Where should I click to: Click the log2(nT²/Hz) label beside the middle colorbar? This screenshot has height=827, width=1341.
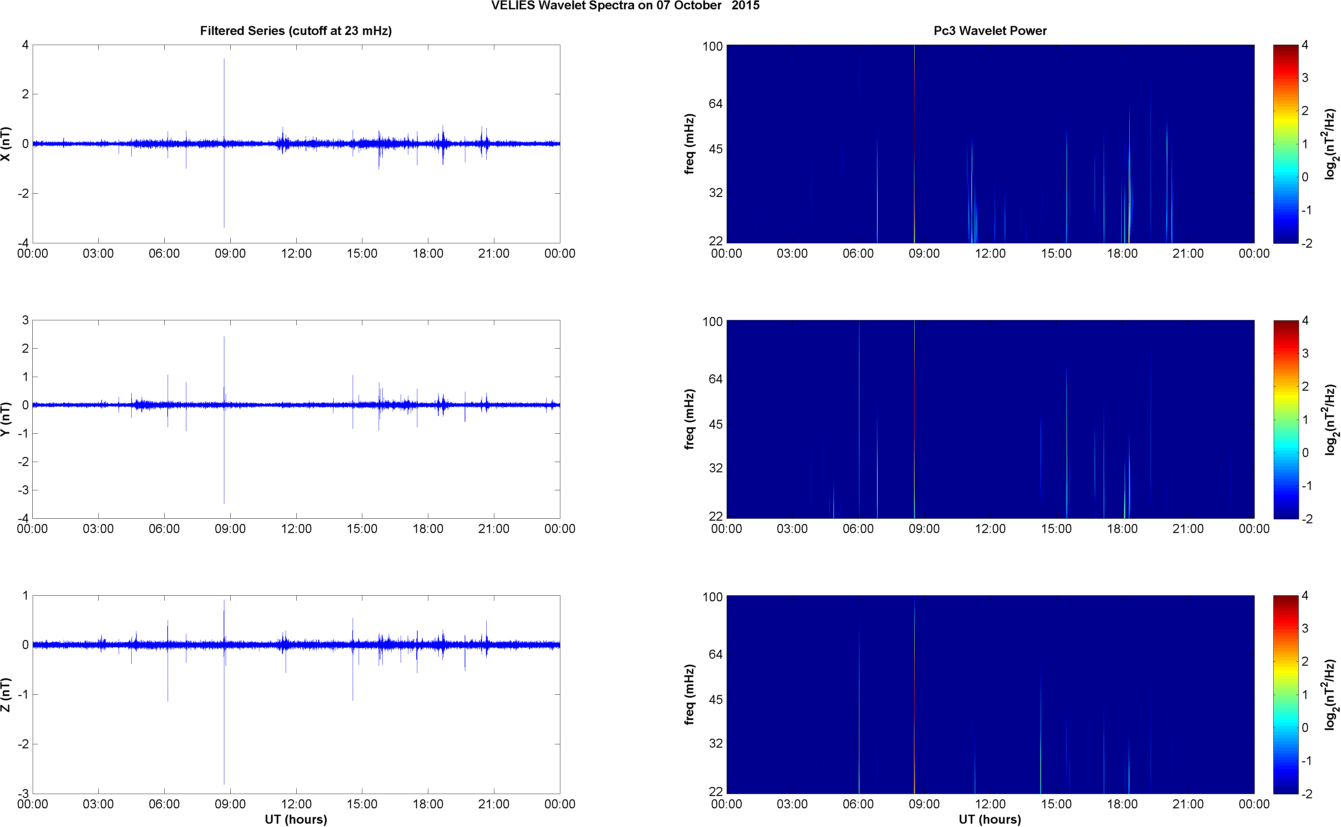coord(1331,418)
